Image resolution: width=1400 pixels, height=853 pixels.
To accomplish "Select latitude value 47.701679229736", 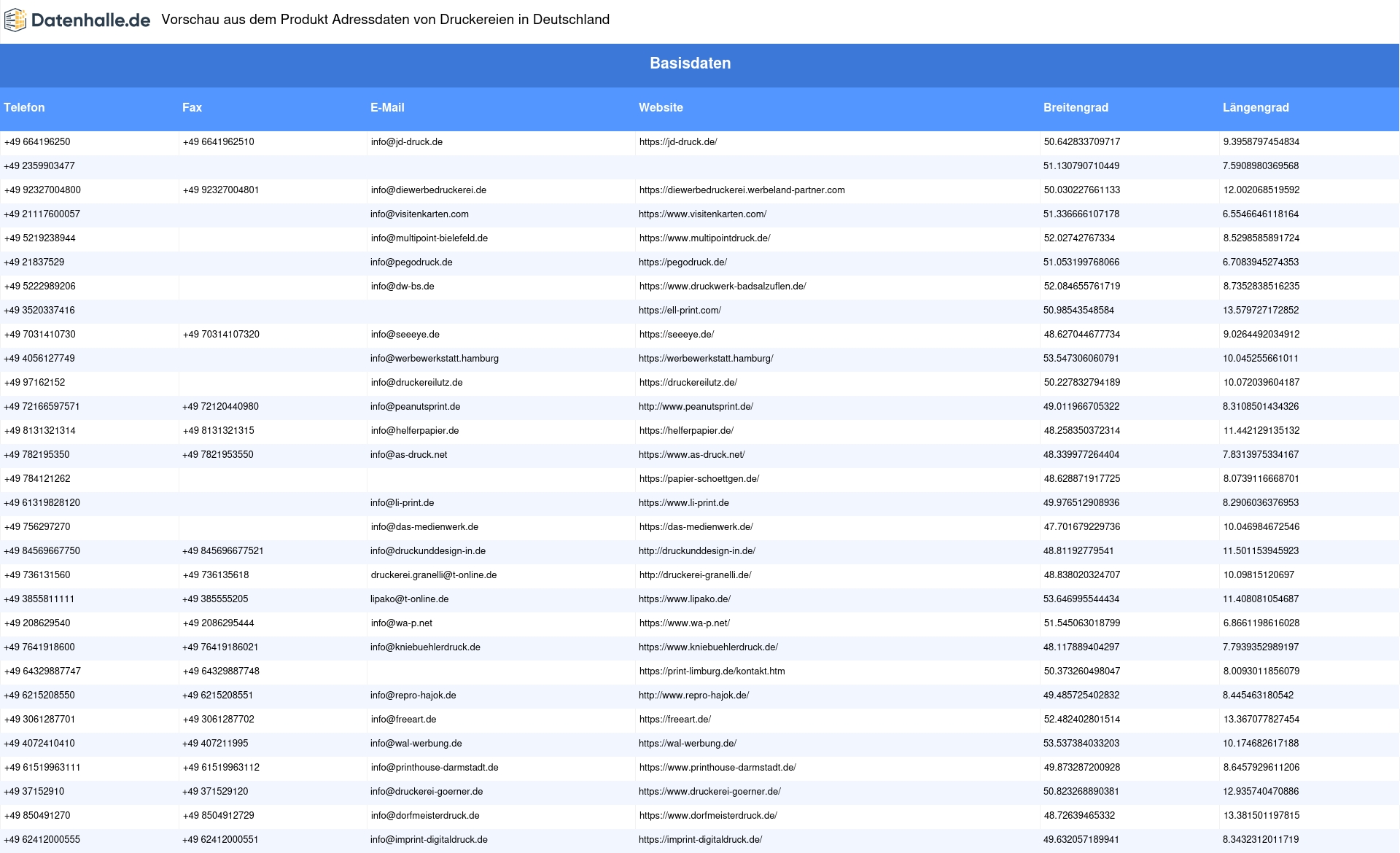I will (1082, 527).
